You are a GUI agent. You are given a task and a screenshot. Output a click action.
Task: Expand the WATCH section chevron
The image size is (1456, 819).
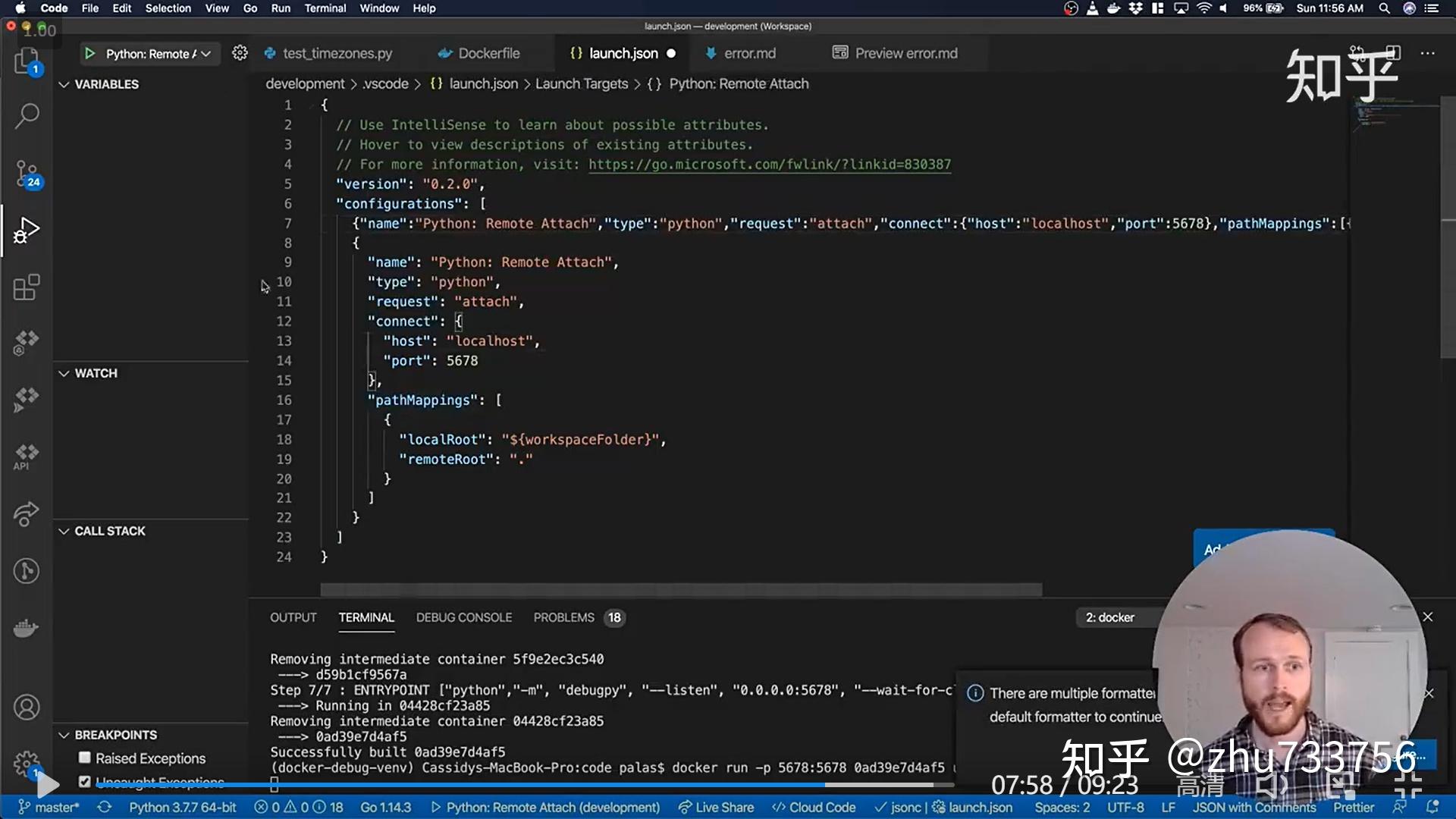coord(64,373)
